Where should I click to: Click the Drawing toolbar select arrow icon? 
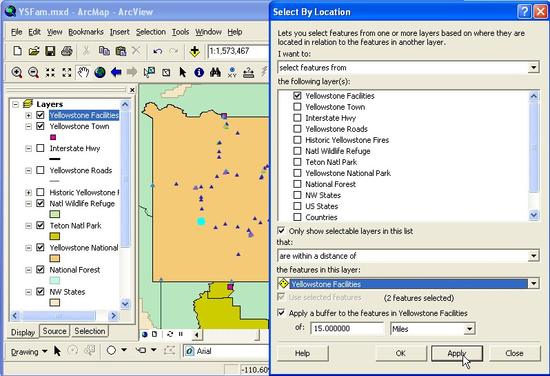pyautogui.click(x=58, y=350)
